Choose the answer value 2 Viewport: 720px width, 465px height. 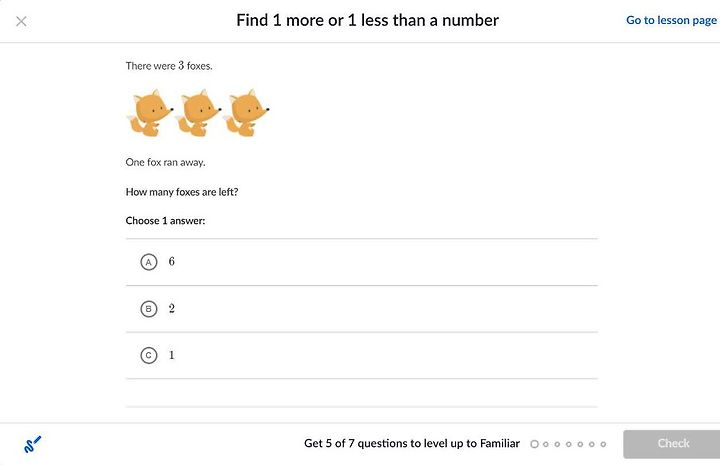point(171,308)
